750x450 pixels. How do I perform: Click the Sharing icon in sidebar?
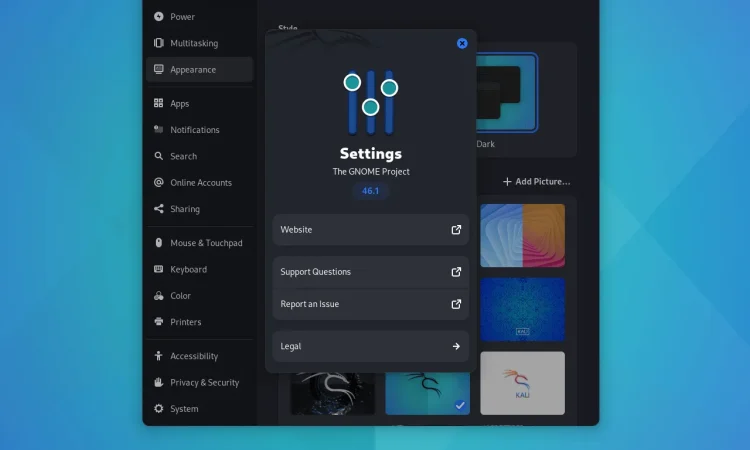[159, 209]
